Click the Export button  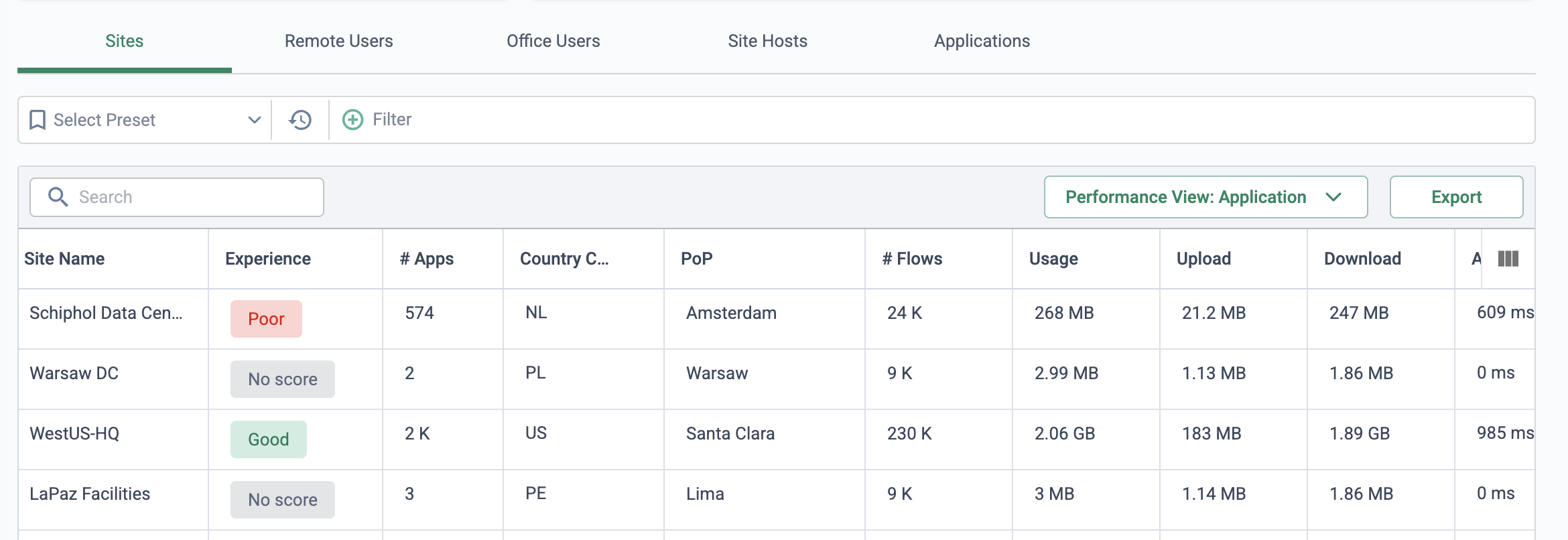coord(1456,197)
